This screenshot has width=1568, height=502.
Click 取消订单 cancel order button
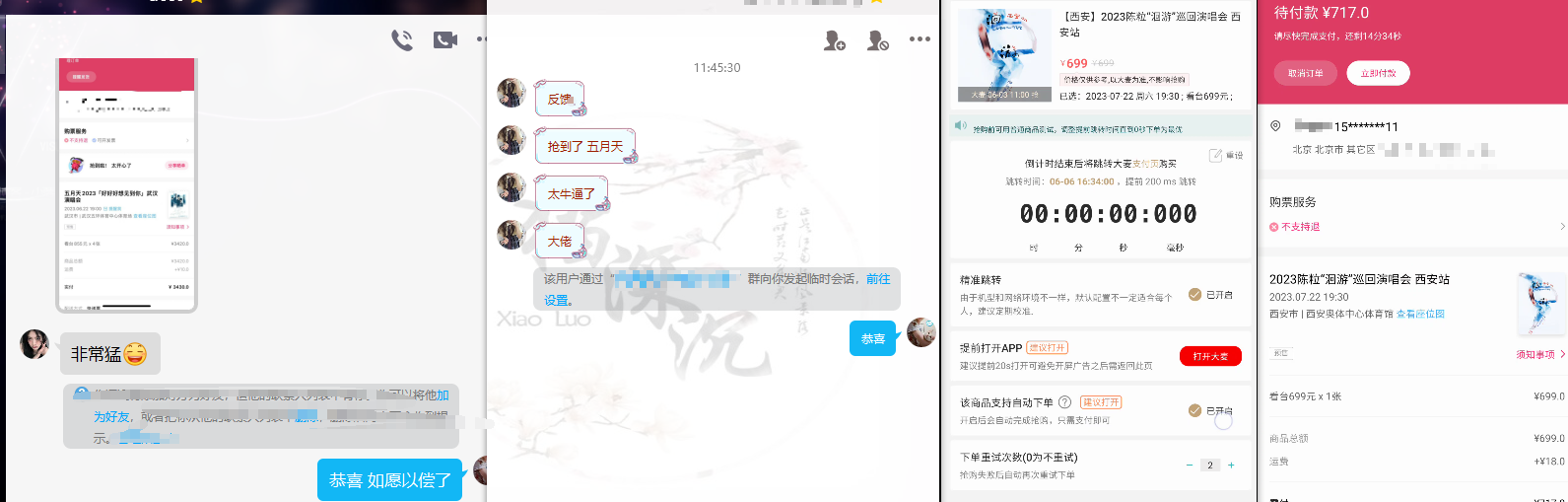(1305, 73)
